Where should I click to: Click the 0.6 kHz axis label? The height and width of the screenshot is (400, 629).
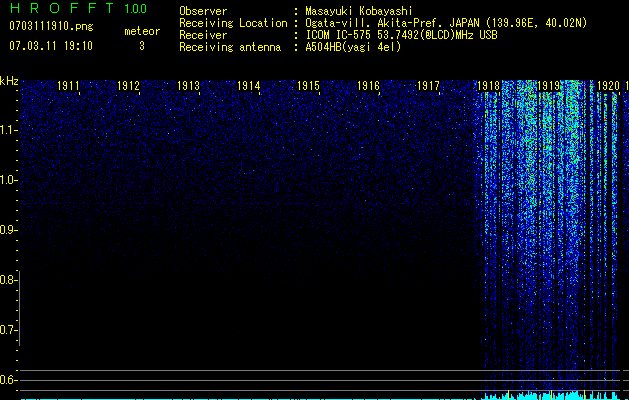coord(8,380)
